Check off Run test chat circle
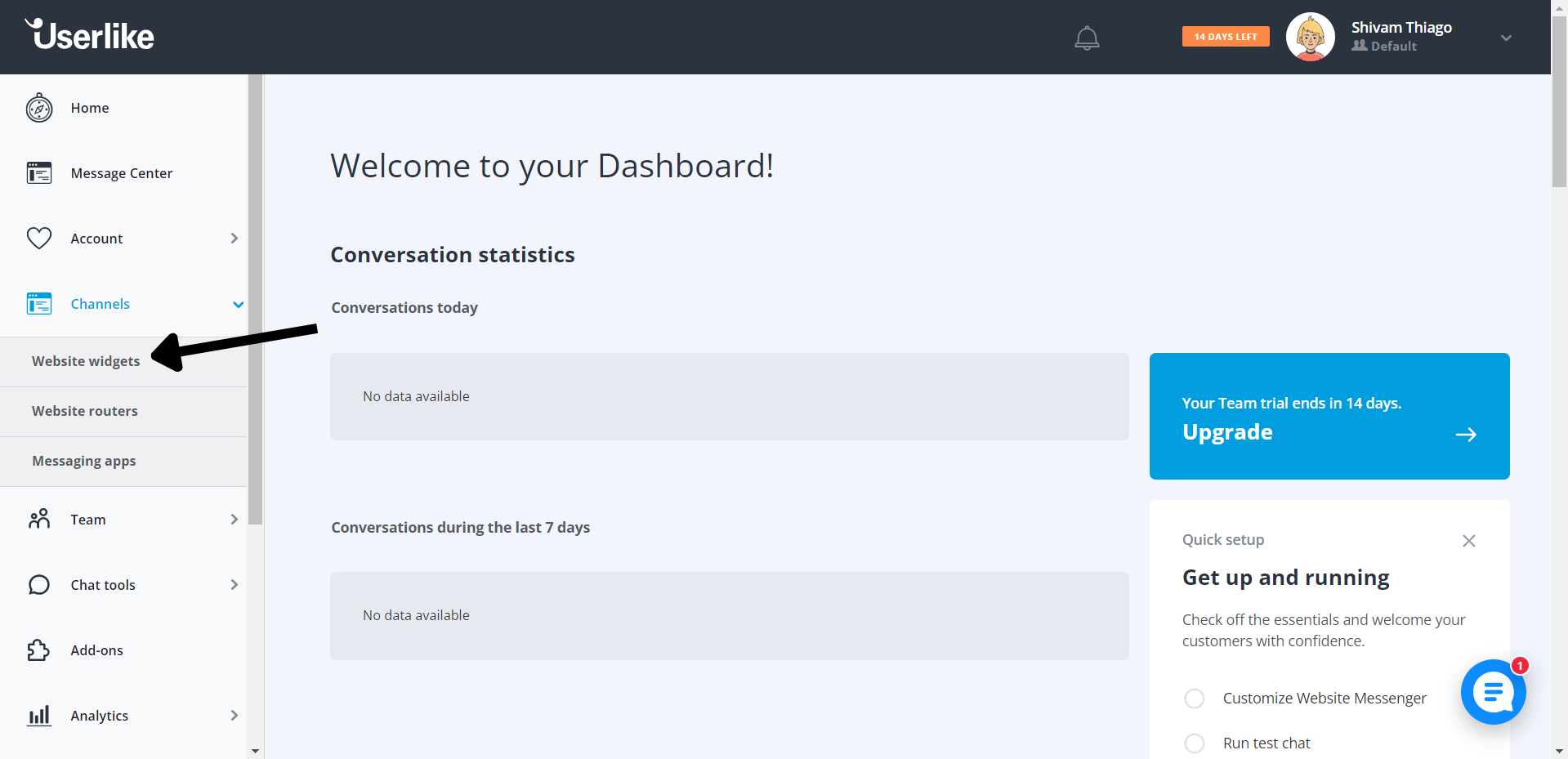Screen dimensions: 1568x759 click(x=1195, y=743)
